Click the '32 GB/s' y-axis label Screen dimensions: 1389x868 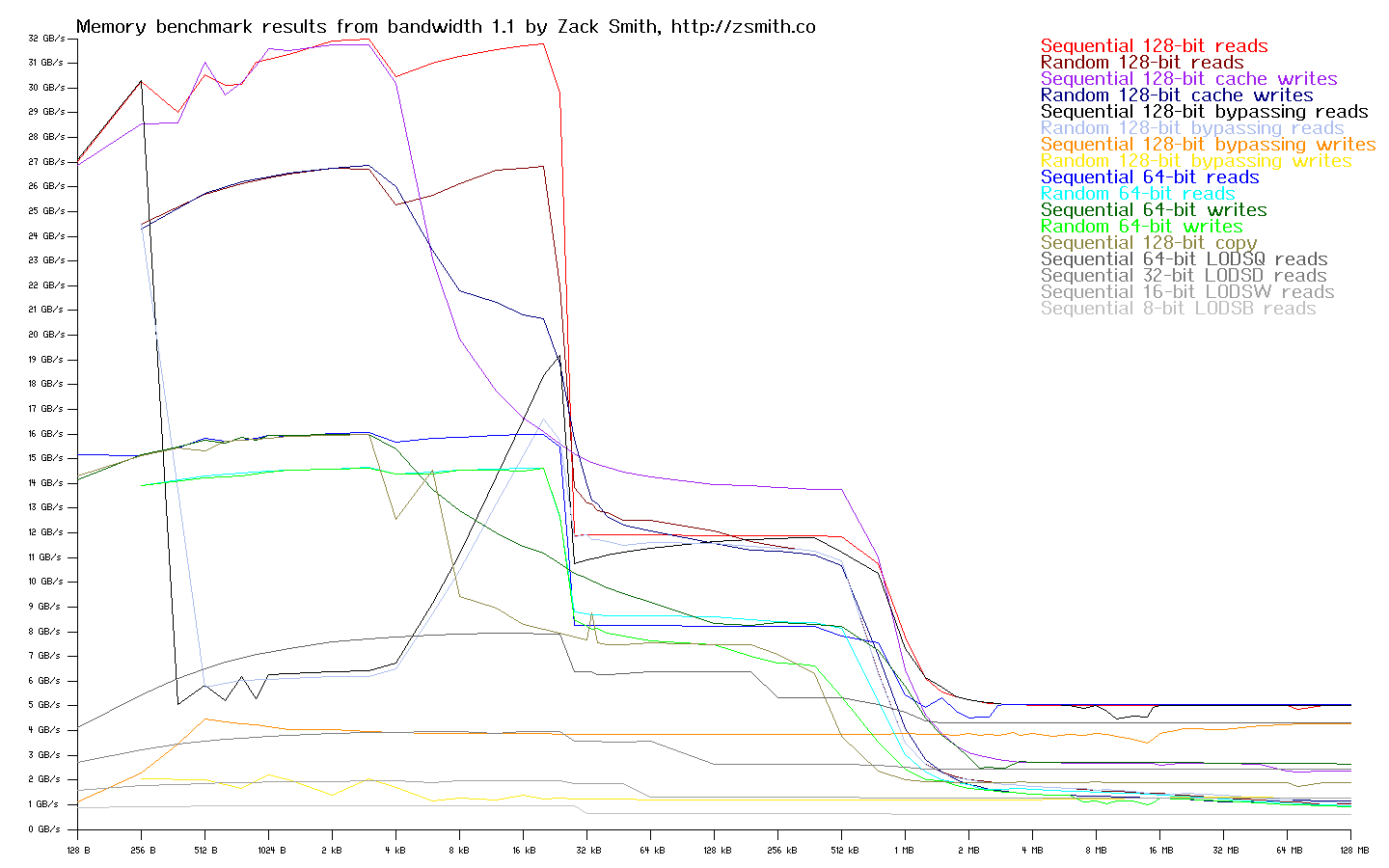(x=46, y=39)
